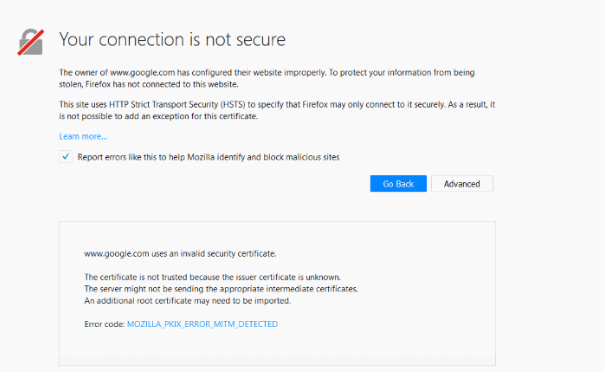Open the Advanced options button
Screen dimensions: 605x372
click(462, 184)
